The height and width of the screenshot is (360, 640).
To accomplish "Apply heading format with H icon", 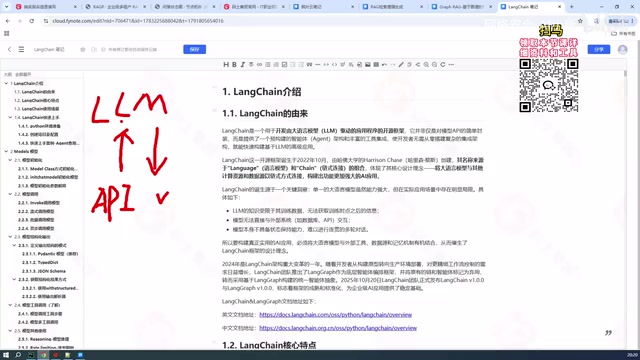I will (226, 64).
